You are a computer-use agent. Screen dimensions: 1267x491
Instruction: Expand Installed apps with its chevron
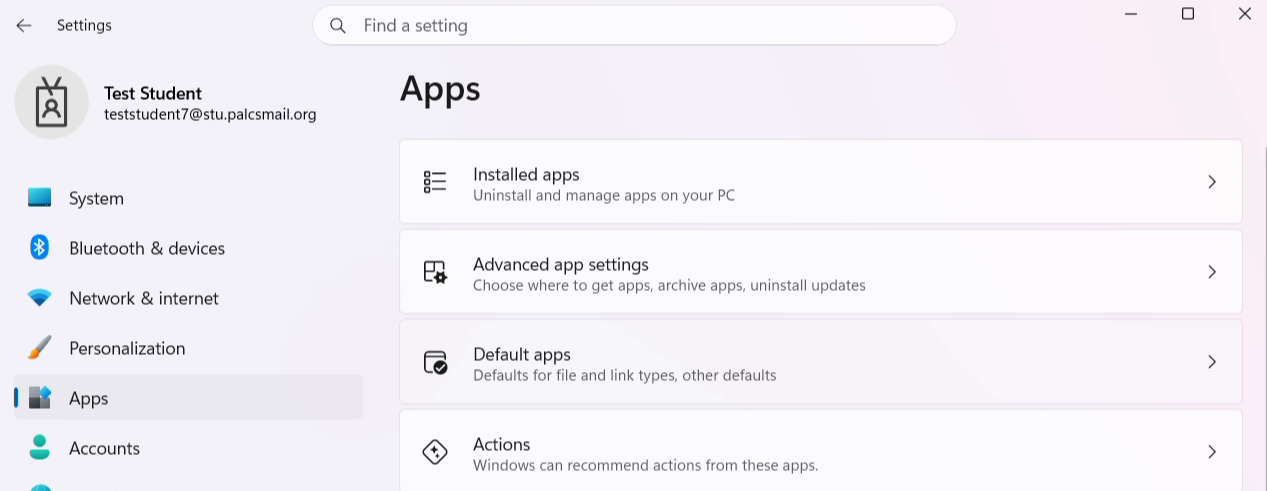1212,182
